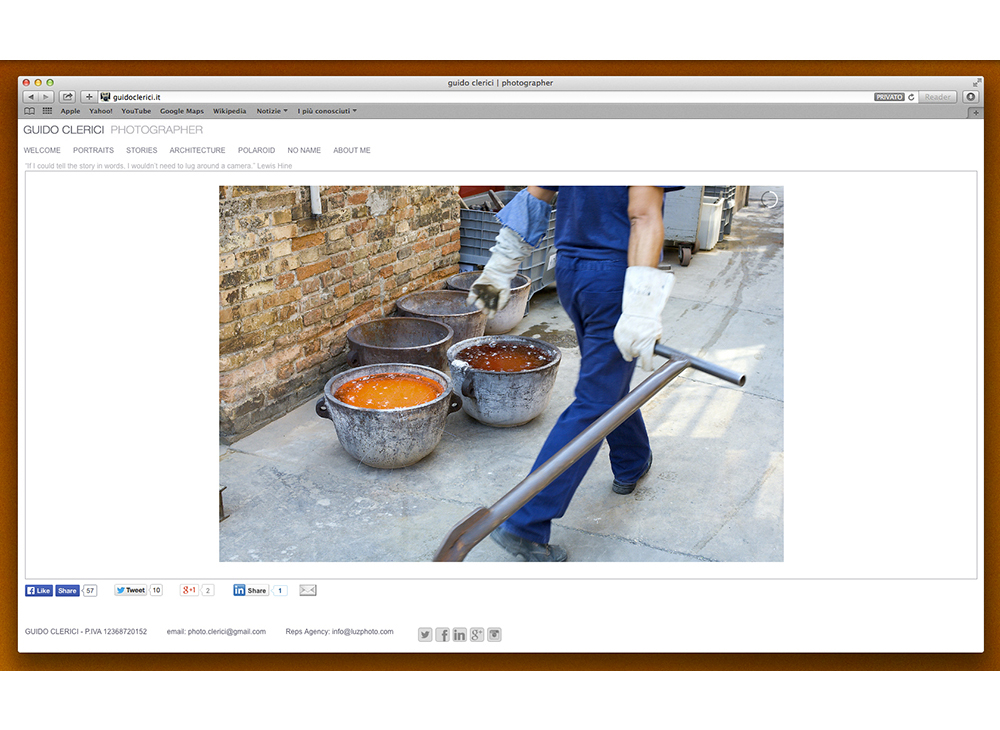The image size is (1000, 730).
Task: Click the Facebook Like button
Action: [x=39, y=590]
